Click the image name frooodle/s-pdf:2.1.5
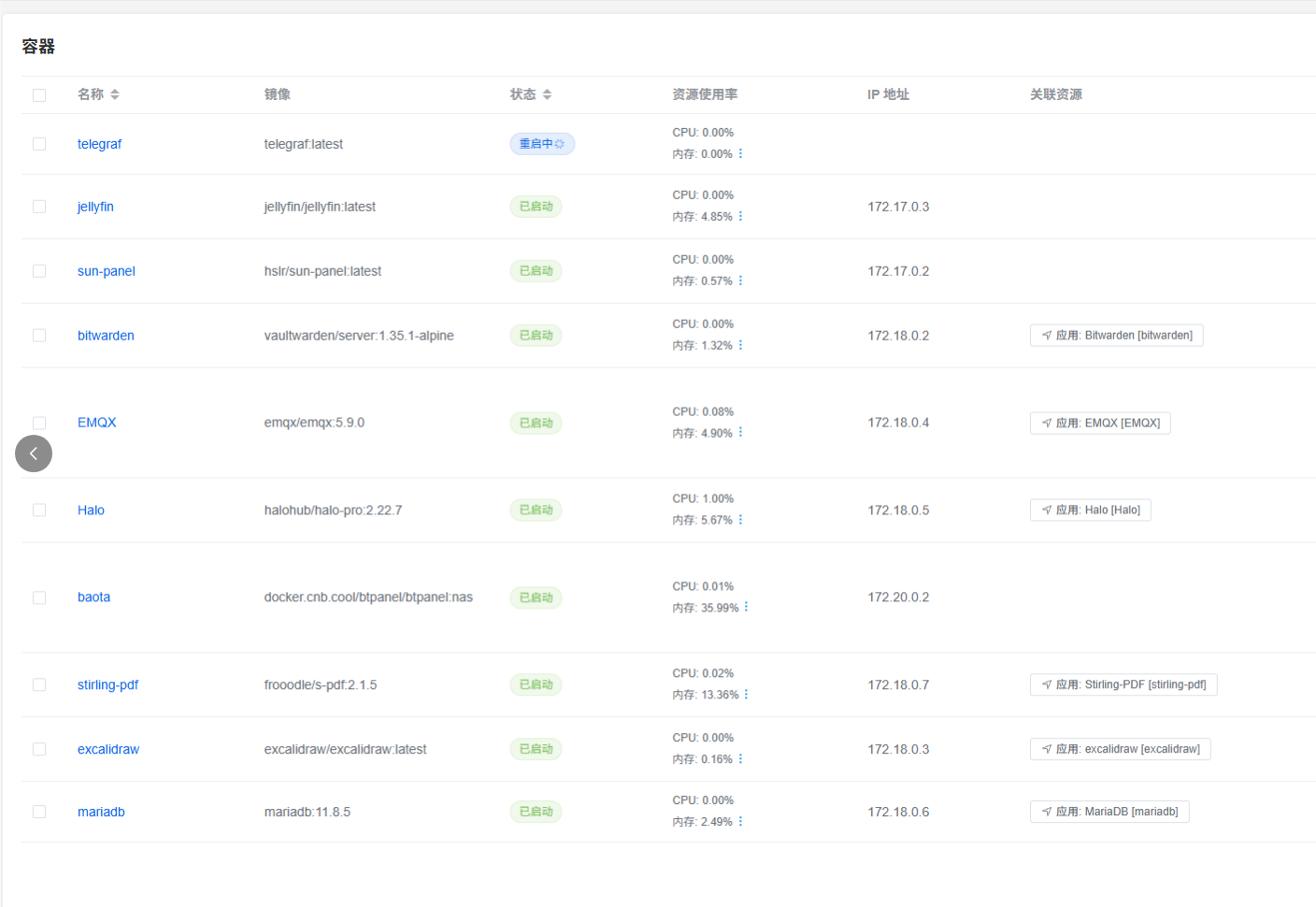 (321, 684)
